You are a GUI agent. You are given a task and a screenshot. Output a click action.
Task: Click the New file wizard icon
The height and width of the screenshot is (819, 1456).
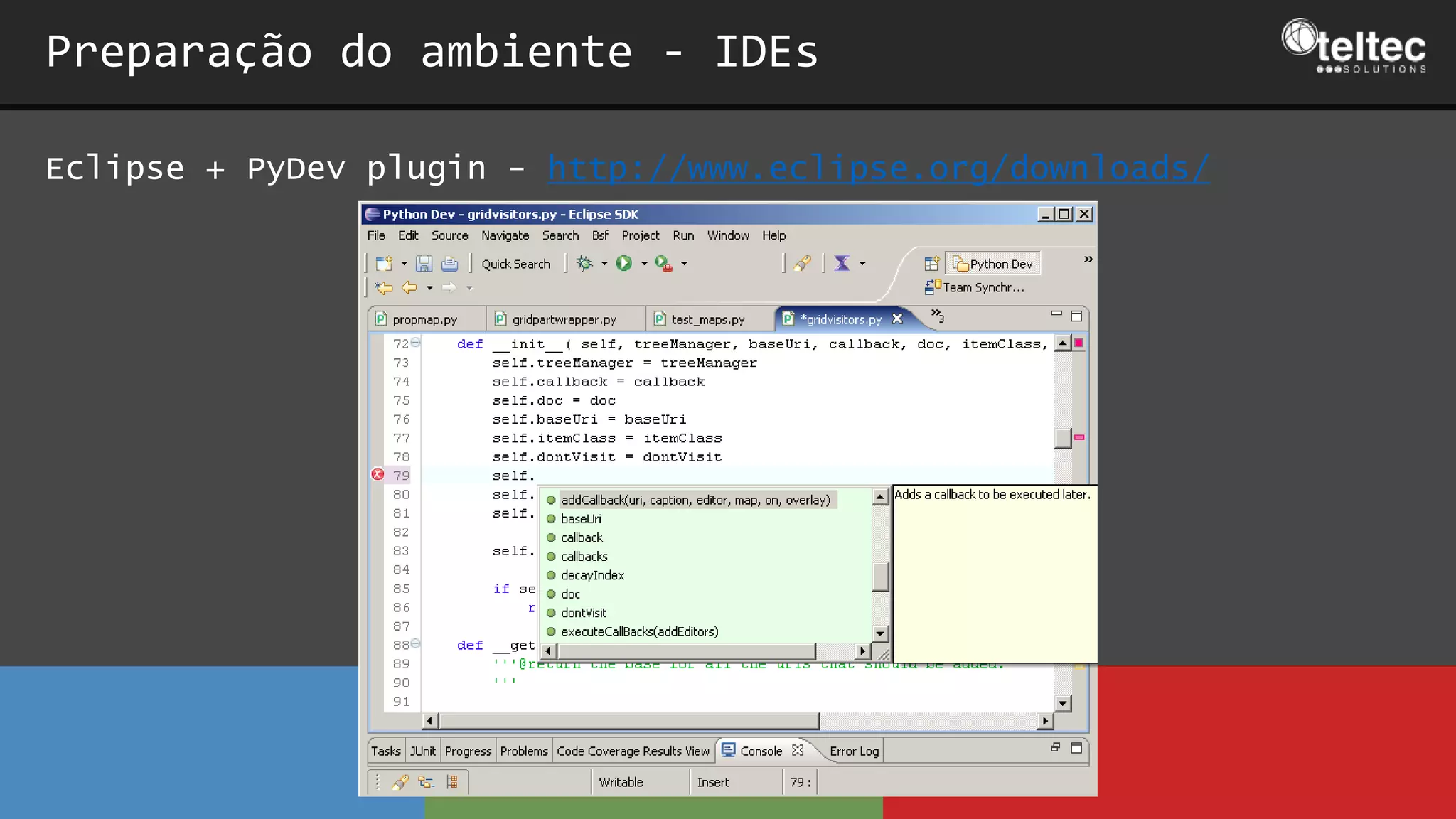coord(385,264)
